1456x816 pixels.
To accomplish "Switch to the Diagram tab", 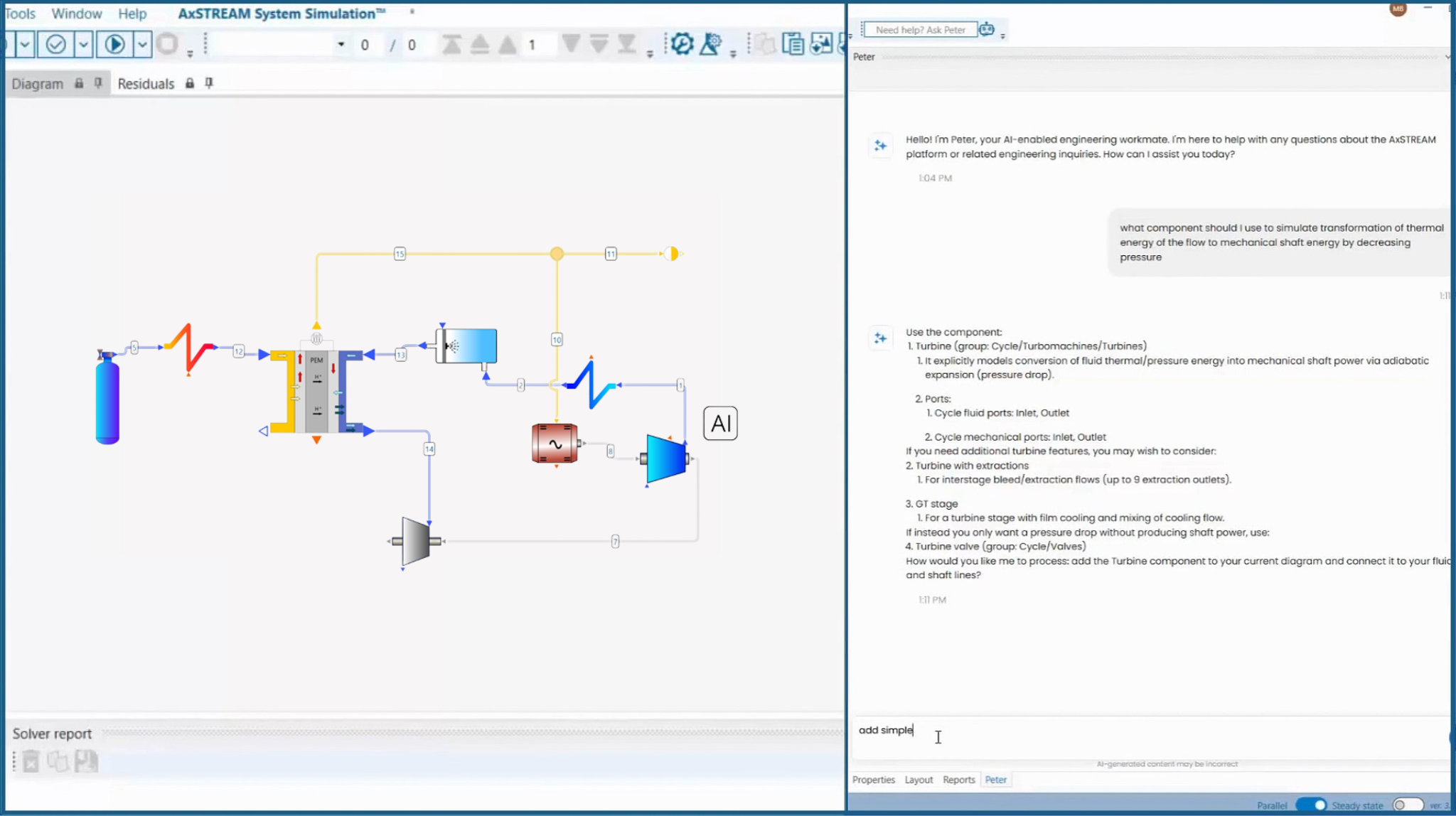I will point(37,84).
